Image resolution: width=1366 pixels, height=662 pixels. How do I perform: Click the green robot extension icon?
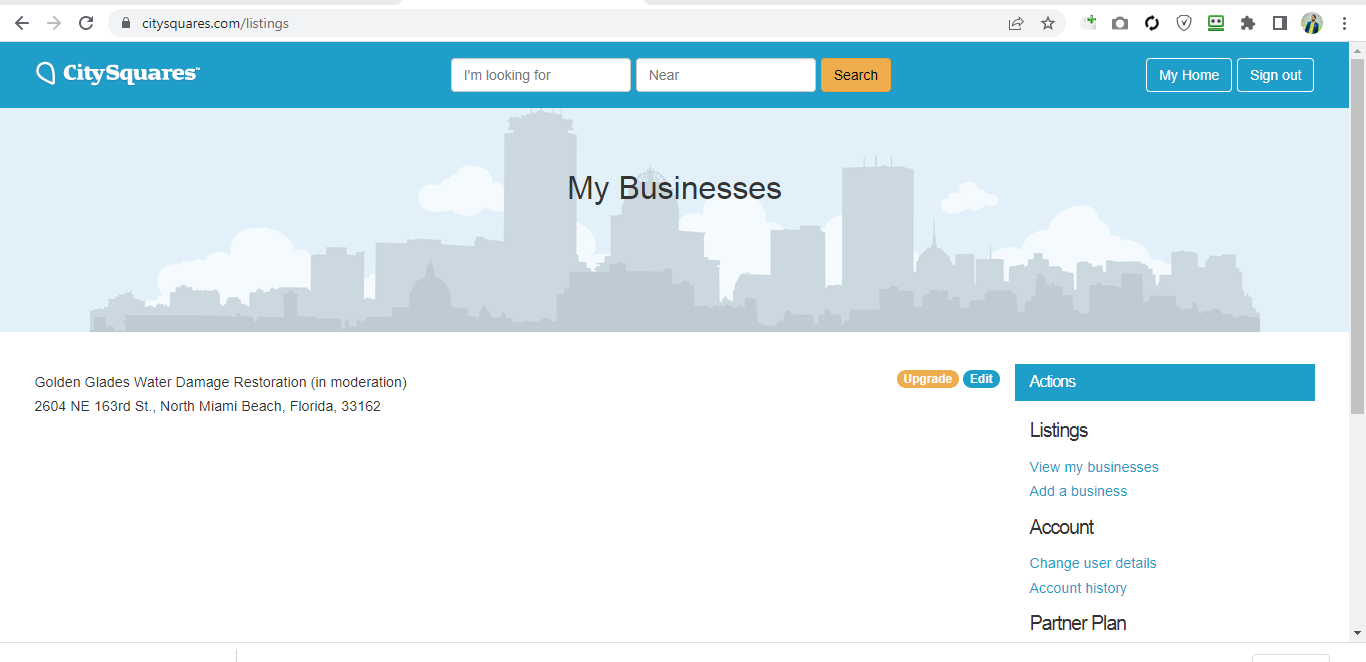click(1216, 23)
